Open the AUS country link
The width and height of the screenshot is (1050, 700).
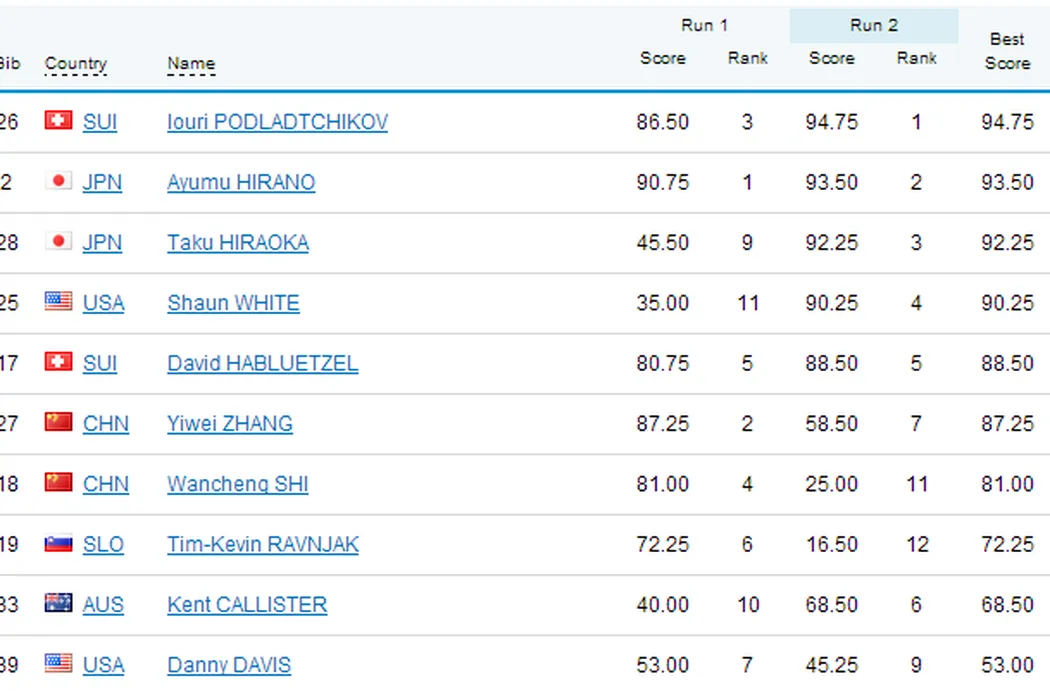coord(103,604)
